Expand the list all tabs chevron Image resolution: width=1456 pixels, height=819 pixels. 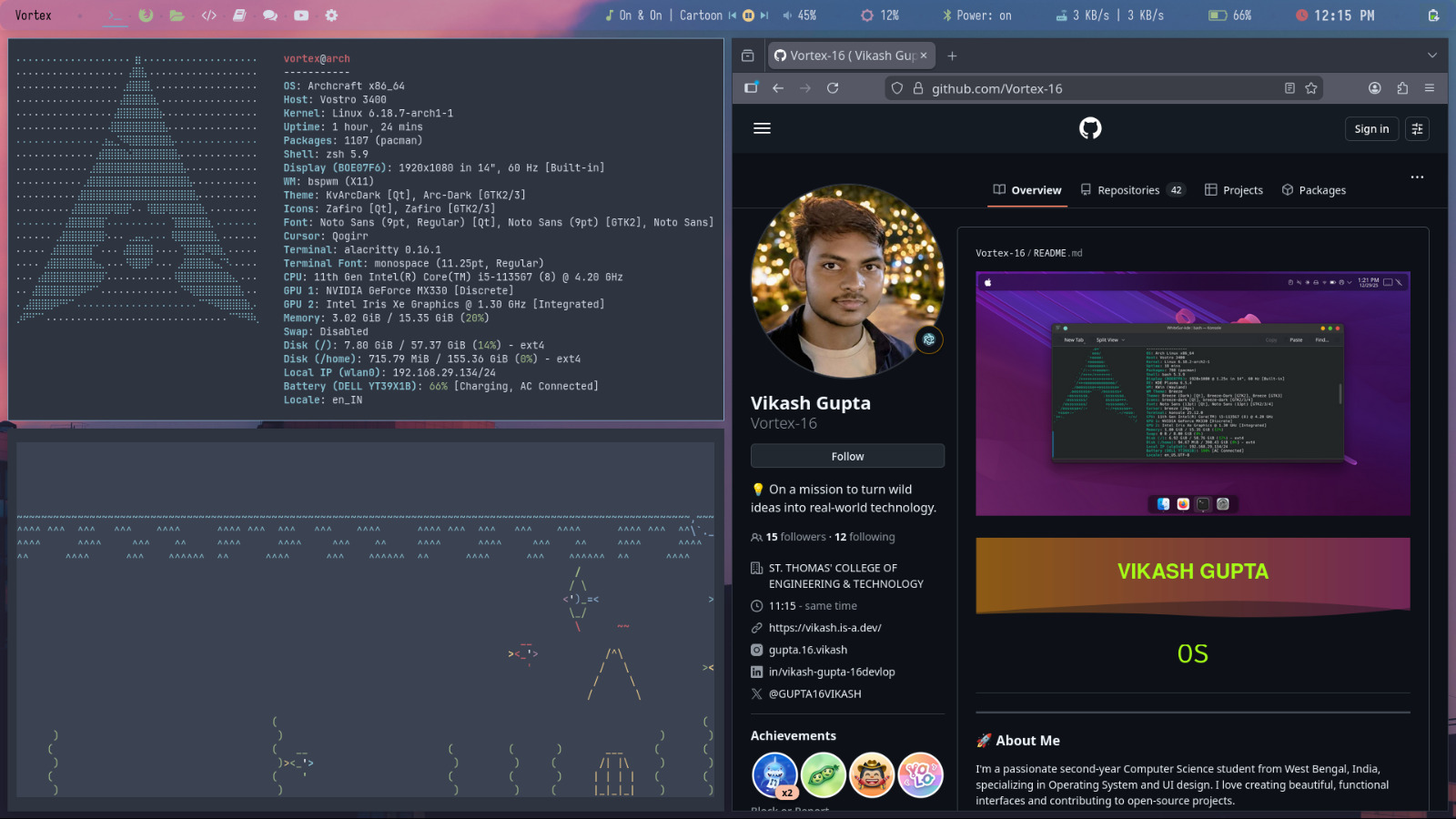(1432, 56)
